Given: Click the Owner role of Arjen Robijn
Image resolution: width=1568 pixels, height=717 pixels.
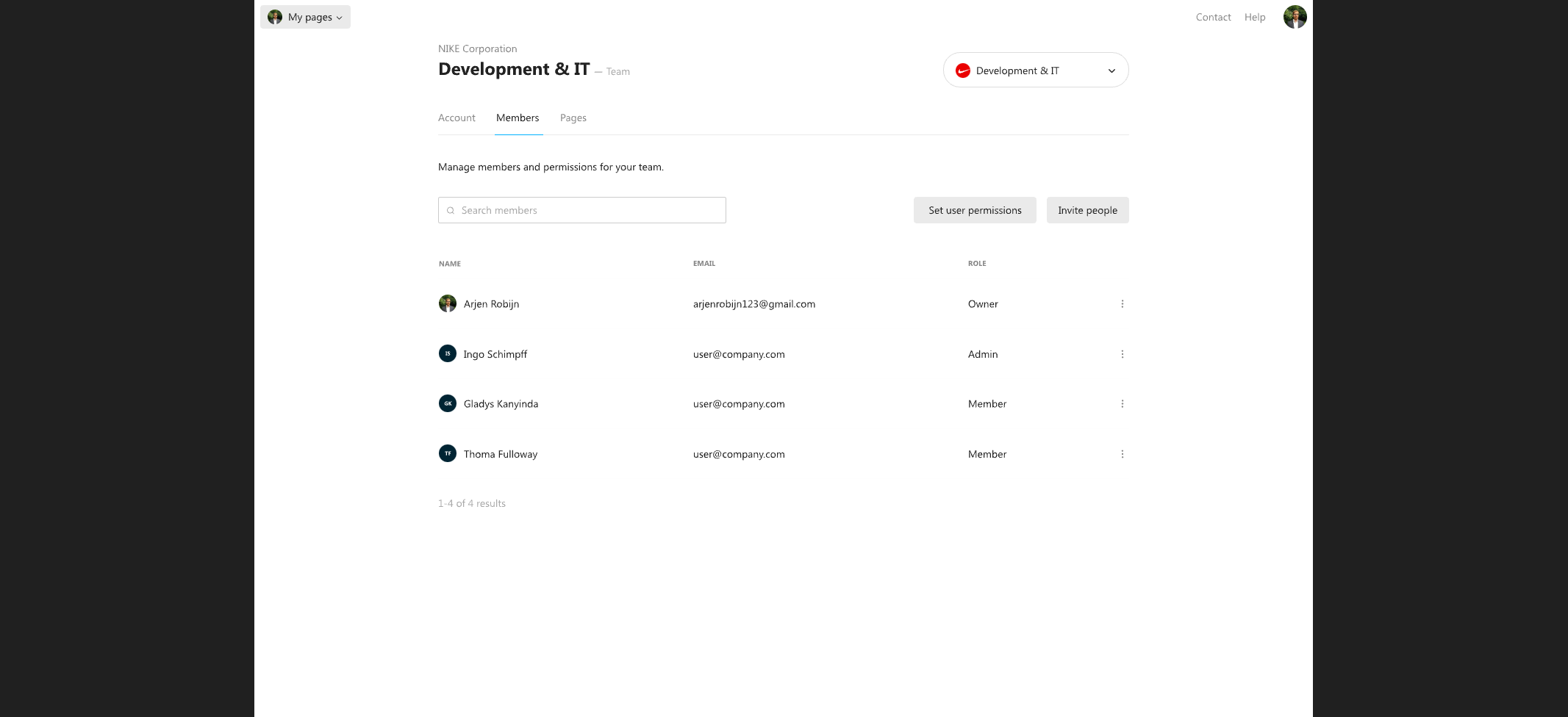Looking at the screenshot, I should tap(983, 304).
